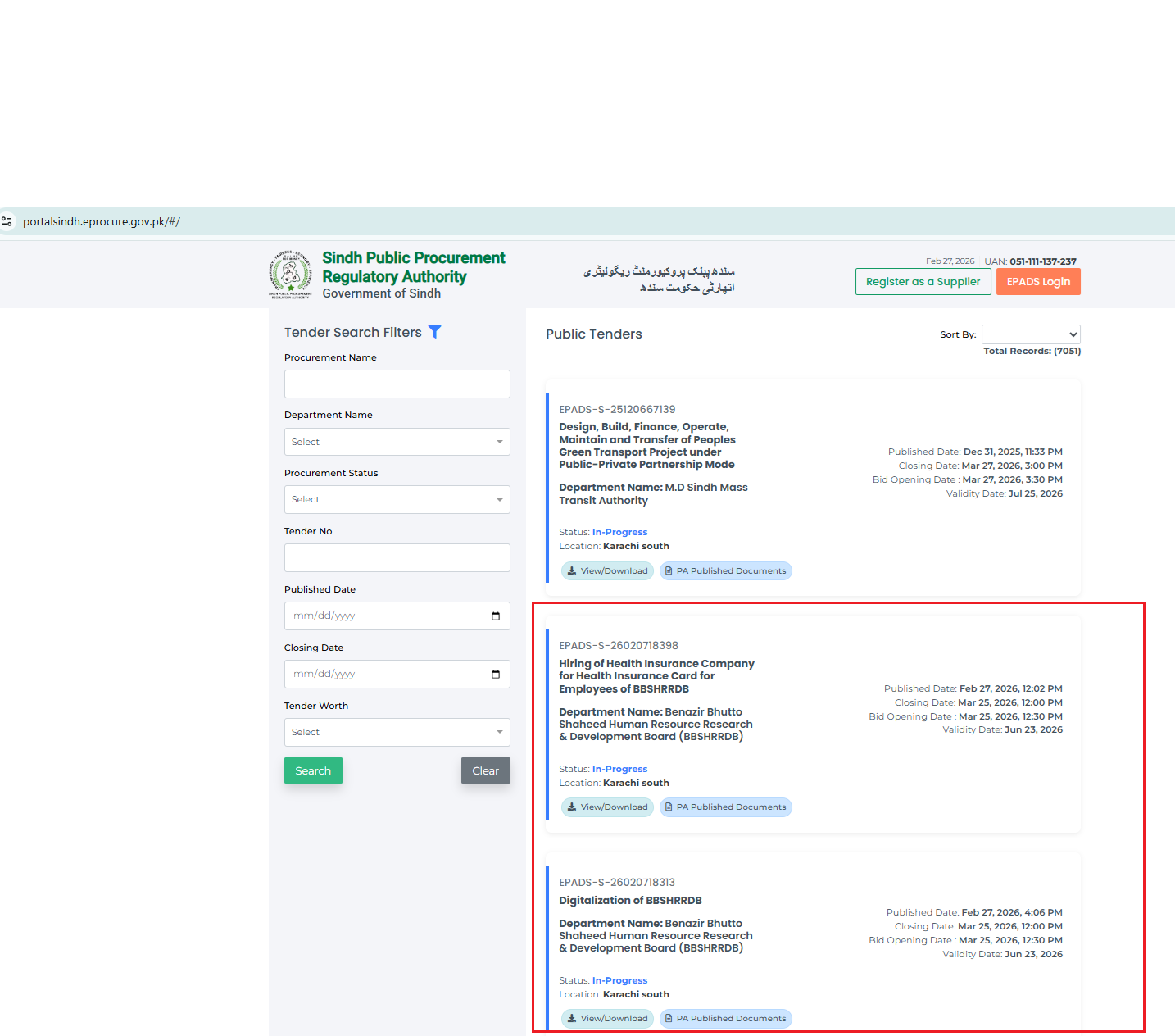Click the SPPRA logo emblem
1175x1036 pixels.
pos(290,275)
